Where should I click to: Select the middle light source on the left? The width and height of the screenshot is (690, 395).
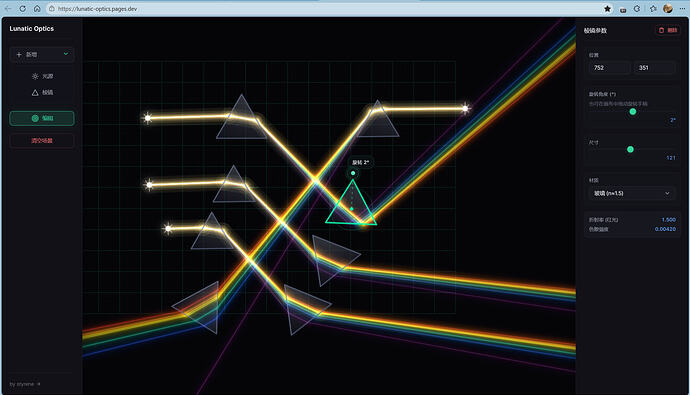(150, 185)
